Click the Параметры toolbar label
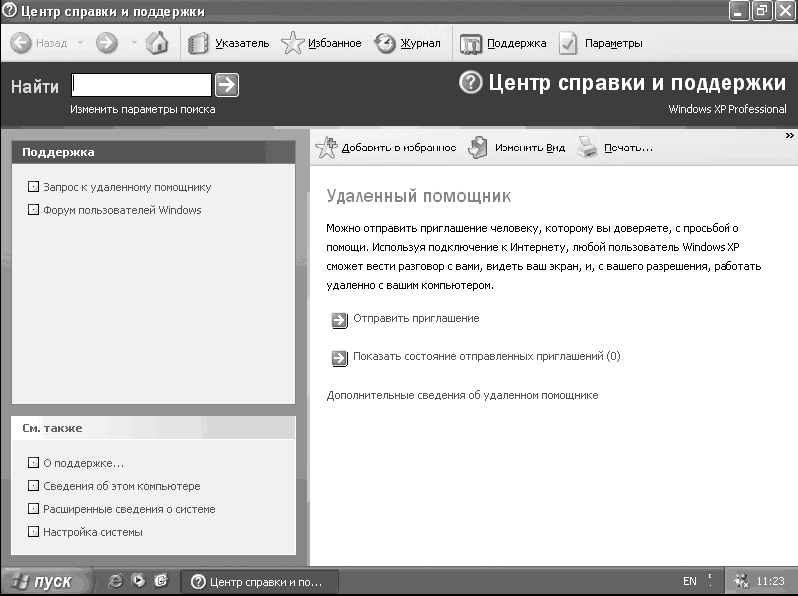This screenshot has height=596, width=798. click(x=613, y=43)
